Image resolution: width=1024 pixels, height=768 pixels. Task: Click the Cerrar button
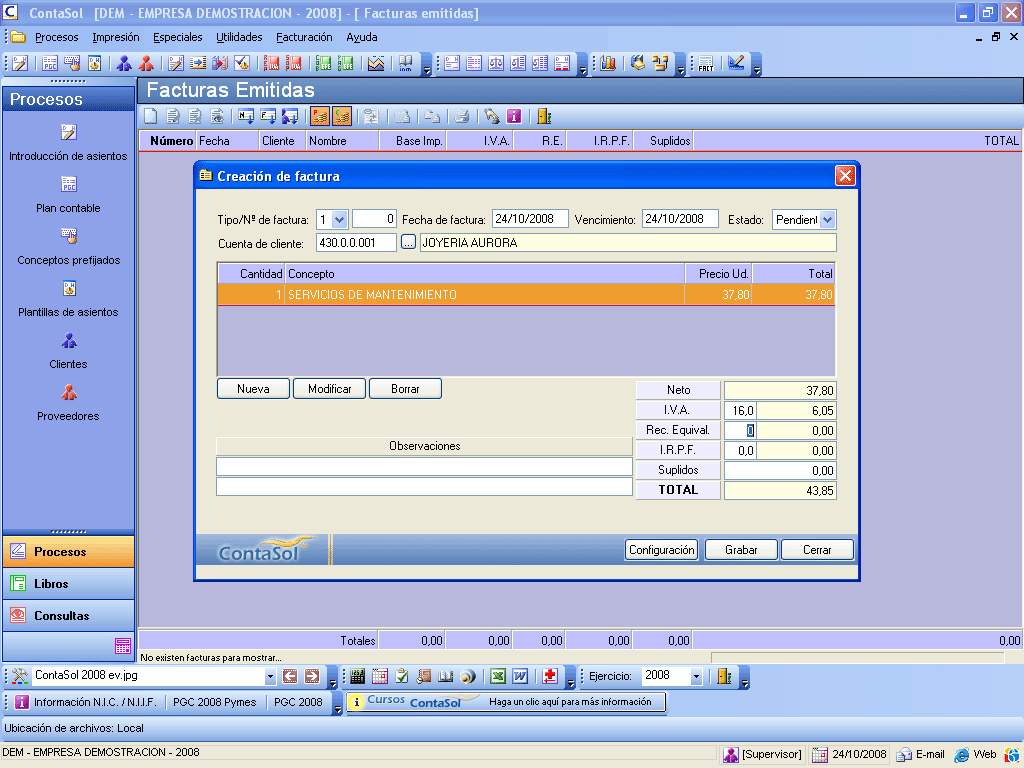pos(817,550)
